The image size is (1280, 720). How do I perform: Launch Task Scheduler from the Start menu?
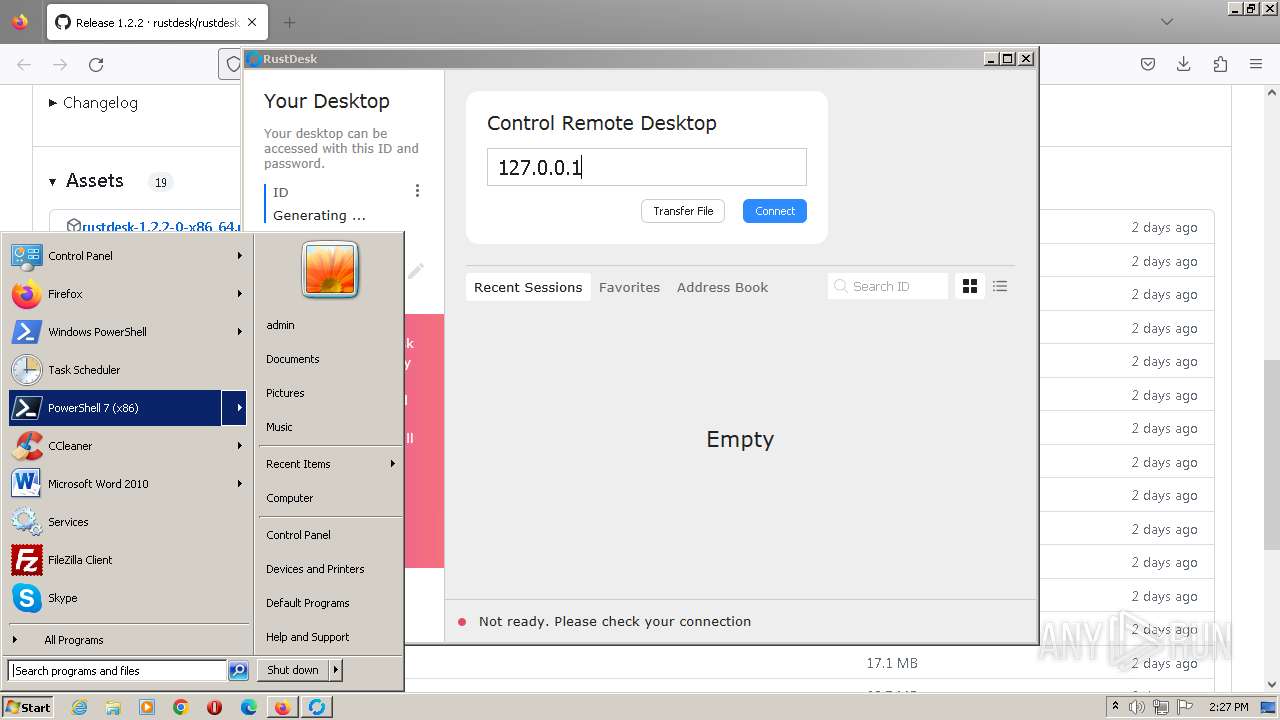tap(126, 370)
